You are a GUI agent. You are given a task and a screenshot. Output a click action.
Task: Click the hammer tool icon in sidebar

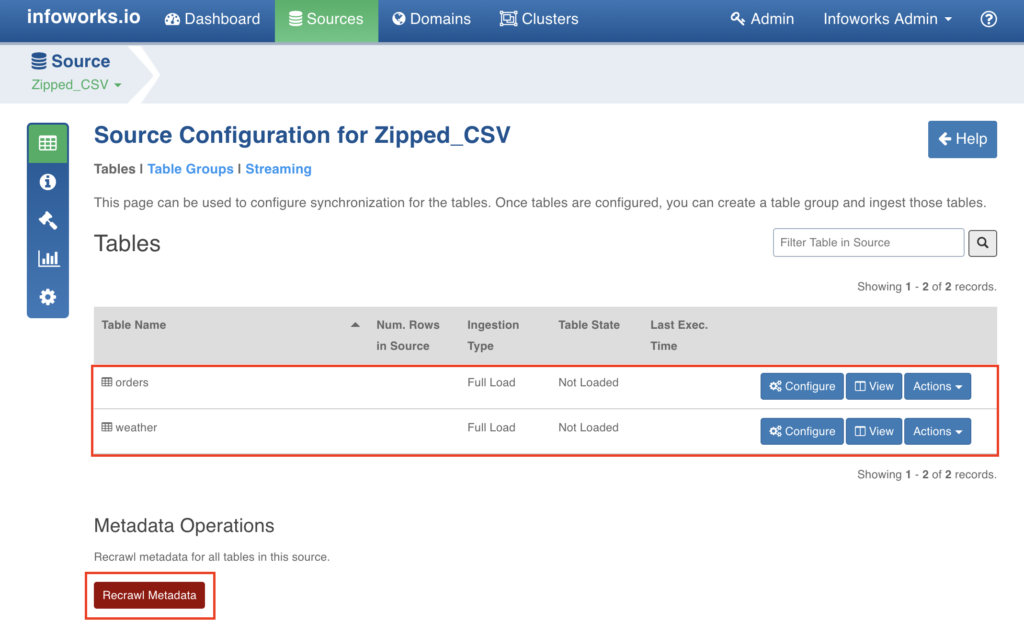click(x=48, y=220)
